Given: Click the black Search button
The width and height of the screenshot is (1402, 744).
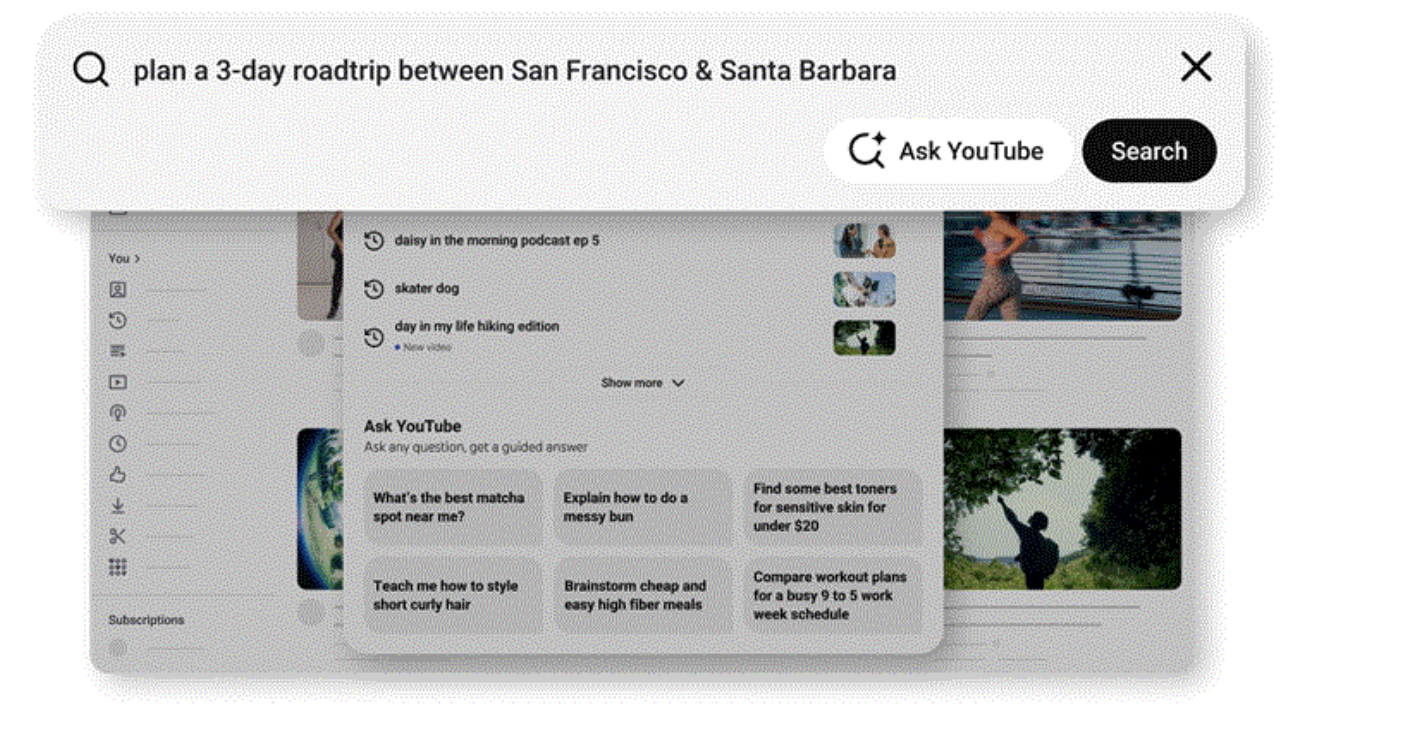Looking at the screenshot, I should [x=1149, y=151].
